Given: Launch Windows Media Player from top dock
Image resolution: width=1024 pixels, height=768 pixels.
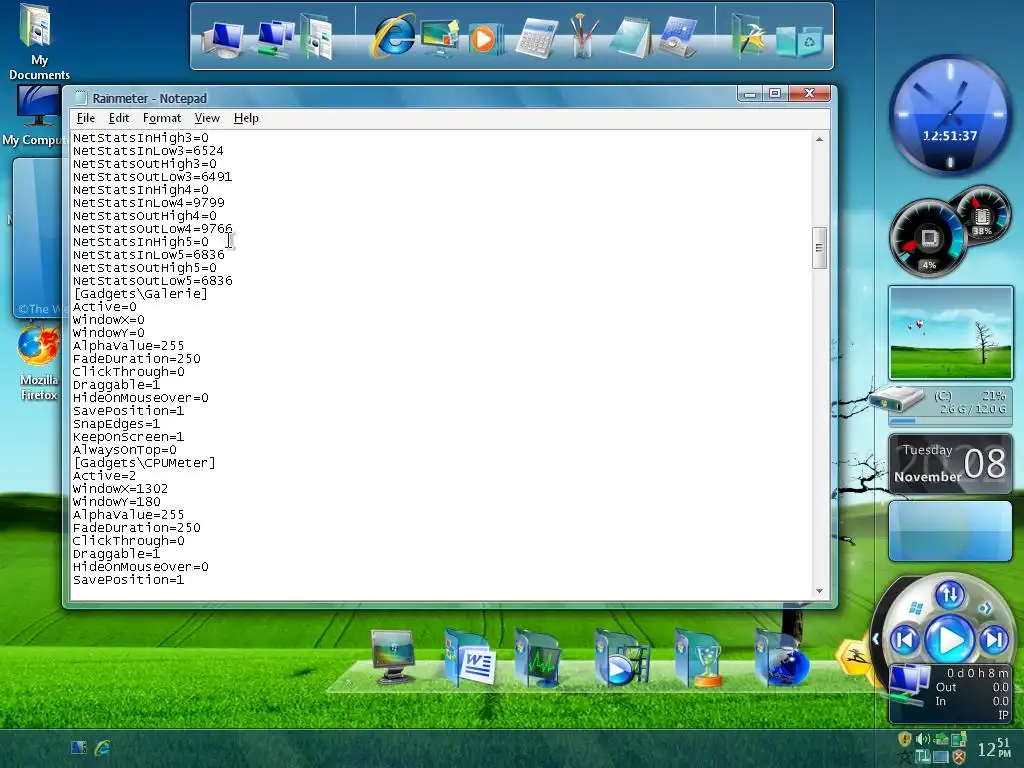Looking at the screenshot, I should pyautogui.click(x=485, y=39).
